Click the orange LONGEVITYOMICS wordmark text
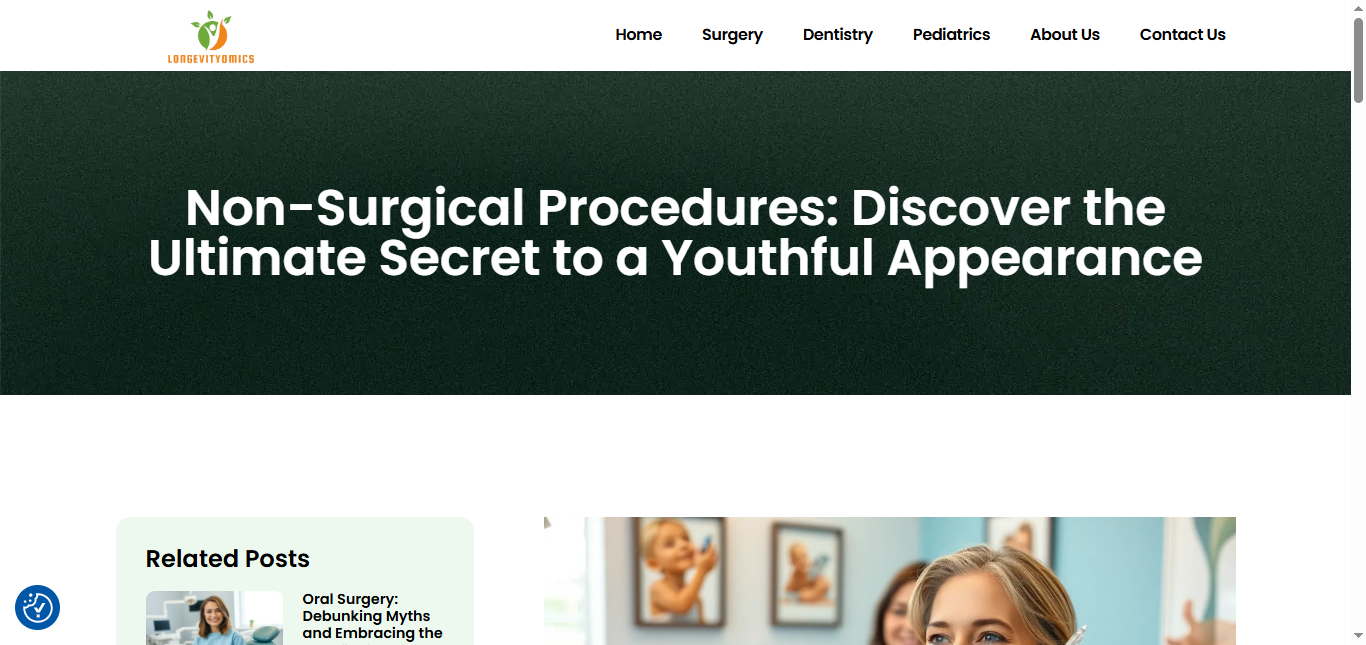This screenshot has width=1366, height=645. 211,59
